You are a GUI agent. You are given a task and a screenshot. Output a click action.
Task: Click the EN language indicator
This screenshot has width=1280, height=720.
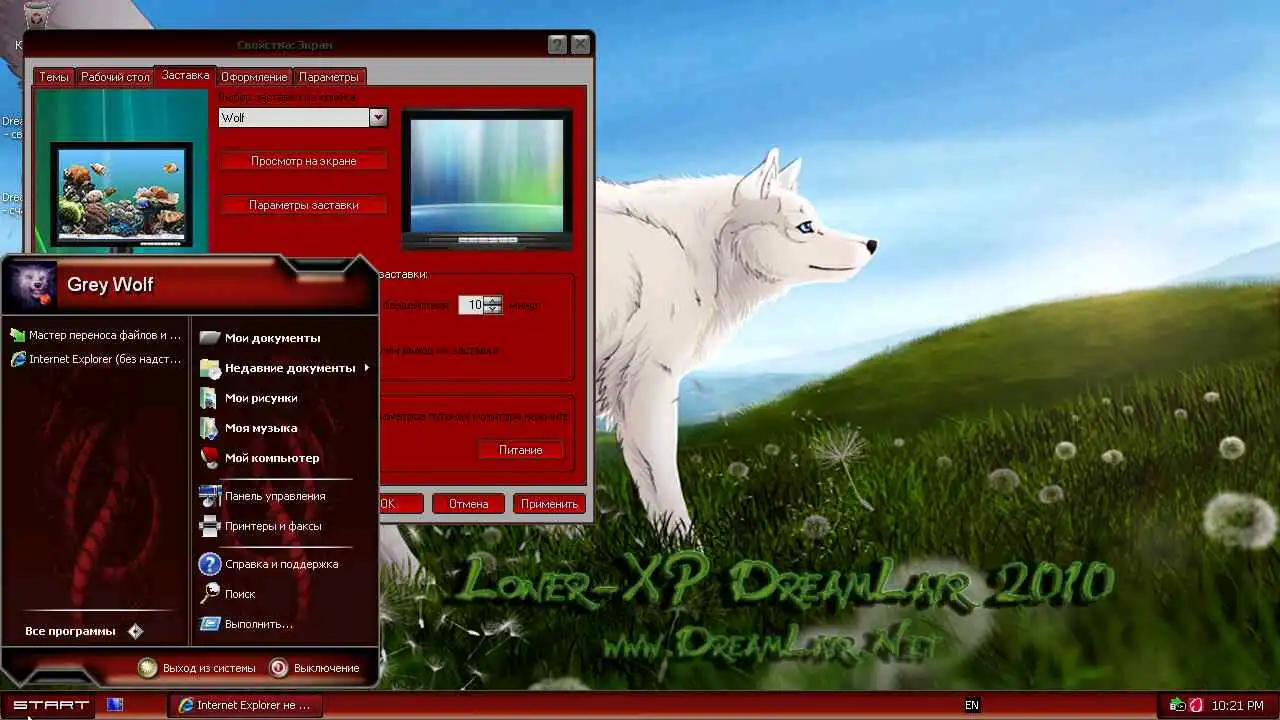(972, 705)
